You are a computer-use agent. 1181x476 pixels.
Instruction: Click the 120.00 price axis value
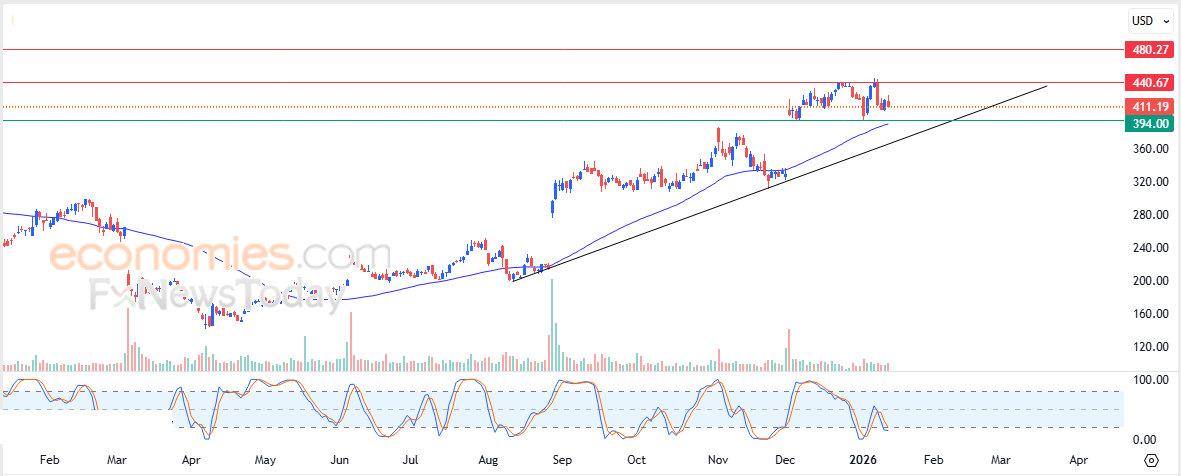point(1152,347)
